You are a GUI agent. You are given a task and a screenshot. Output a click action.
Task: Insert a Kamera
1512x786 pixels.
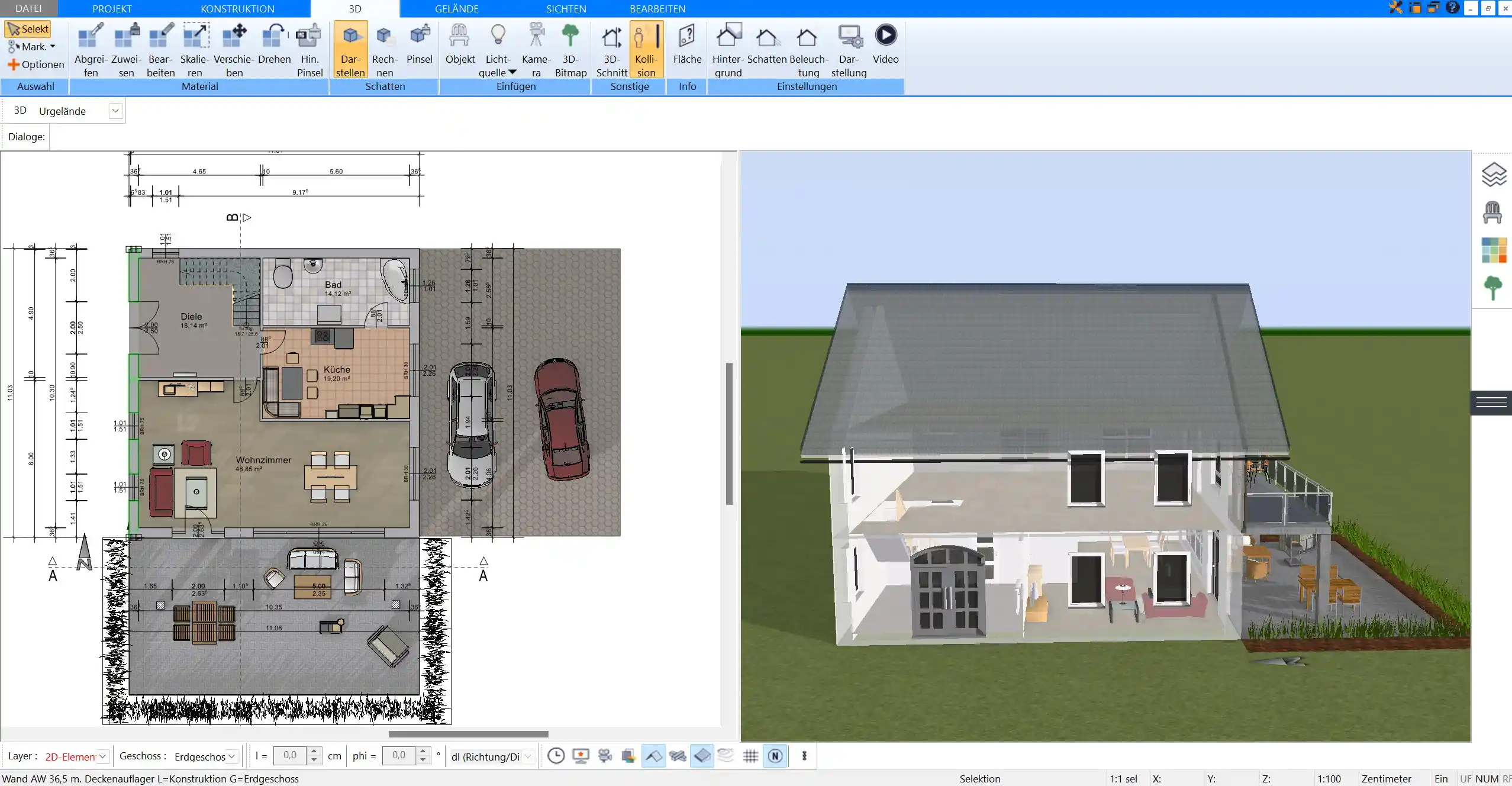click(x=536, y=50)
